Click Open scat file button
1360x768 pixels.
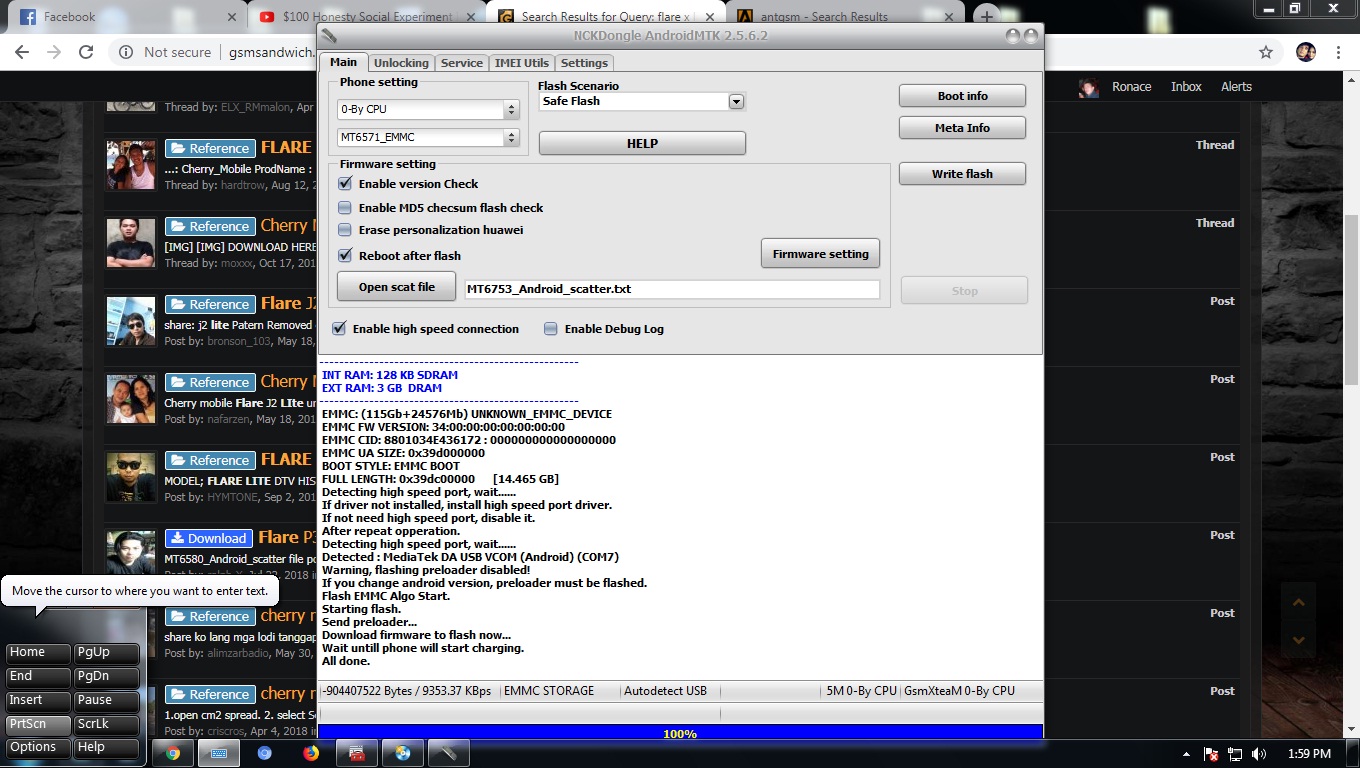tap(397, 287)
